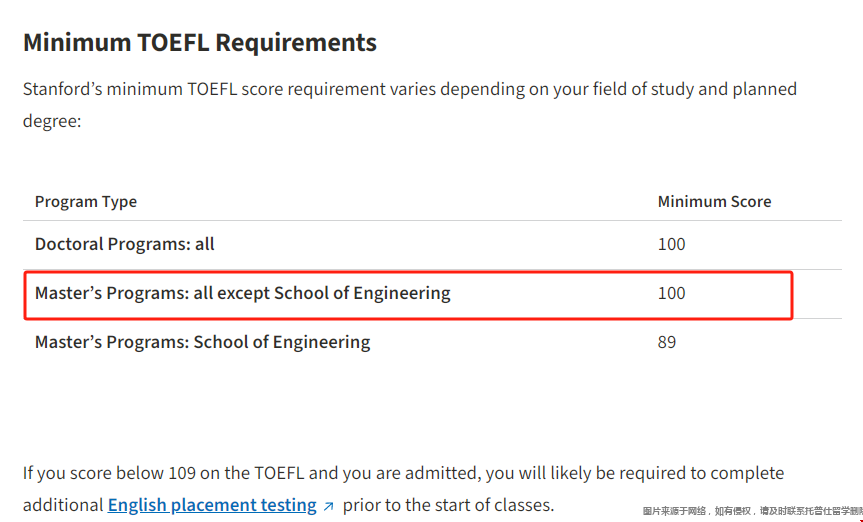Click the text prior to the start of classes
This screenshot has height=522, width=863.
448,505
